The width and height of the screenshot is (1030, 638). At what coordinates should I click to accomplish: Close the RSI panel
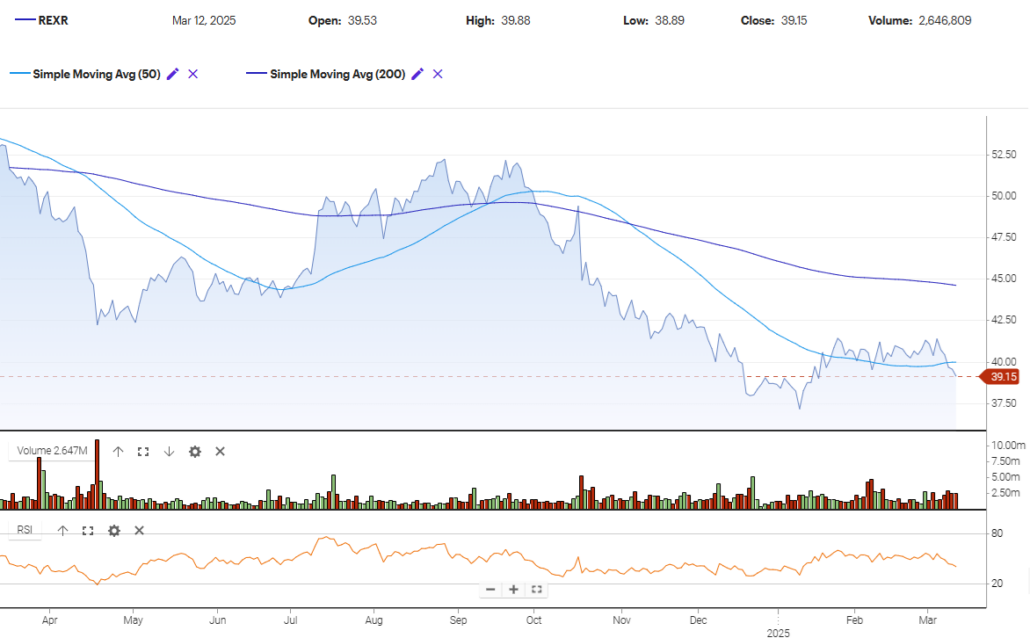coord(139,530)
